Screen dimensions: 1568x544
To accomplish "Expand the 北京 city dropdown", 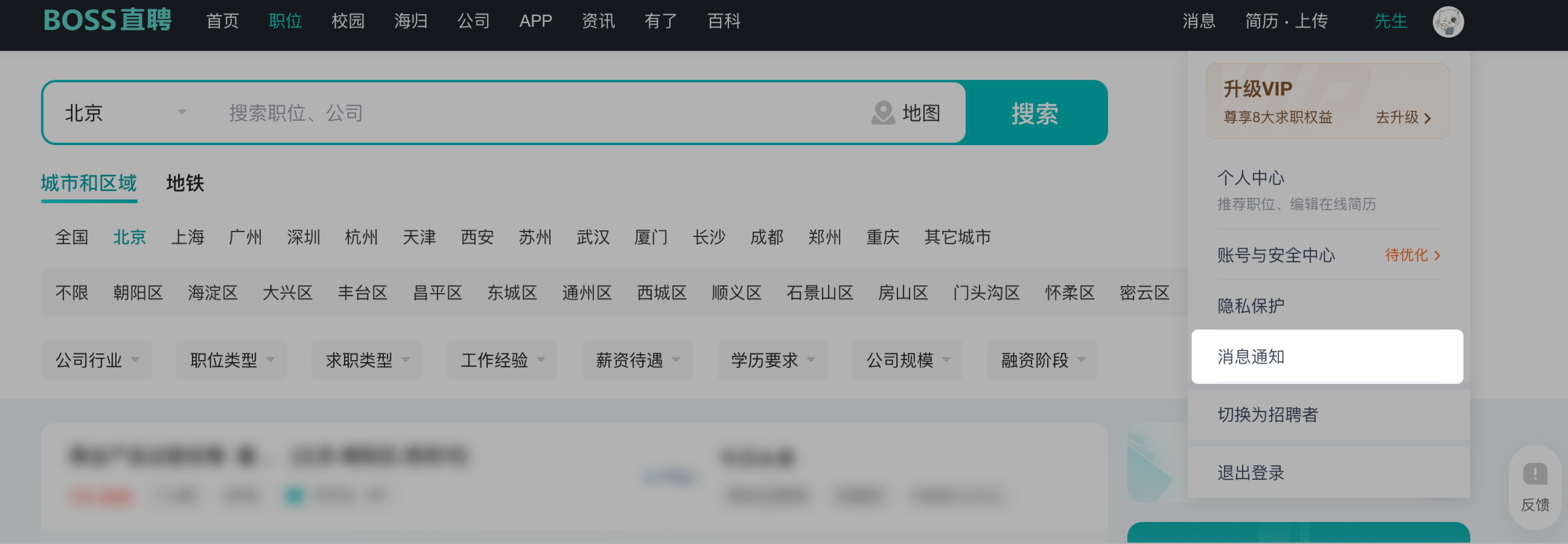I will coord(182,113).
